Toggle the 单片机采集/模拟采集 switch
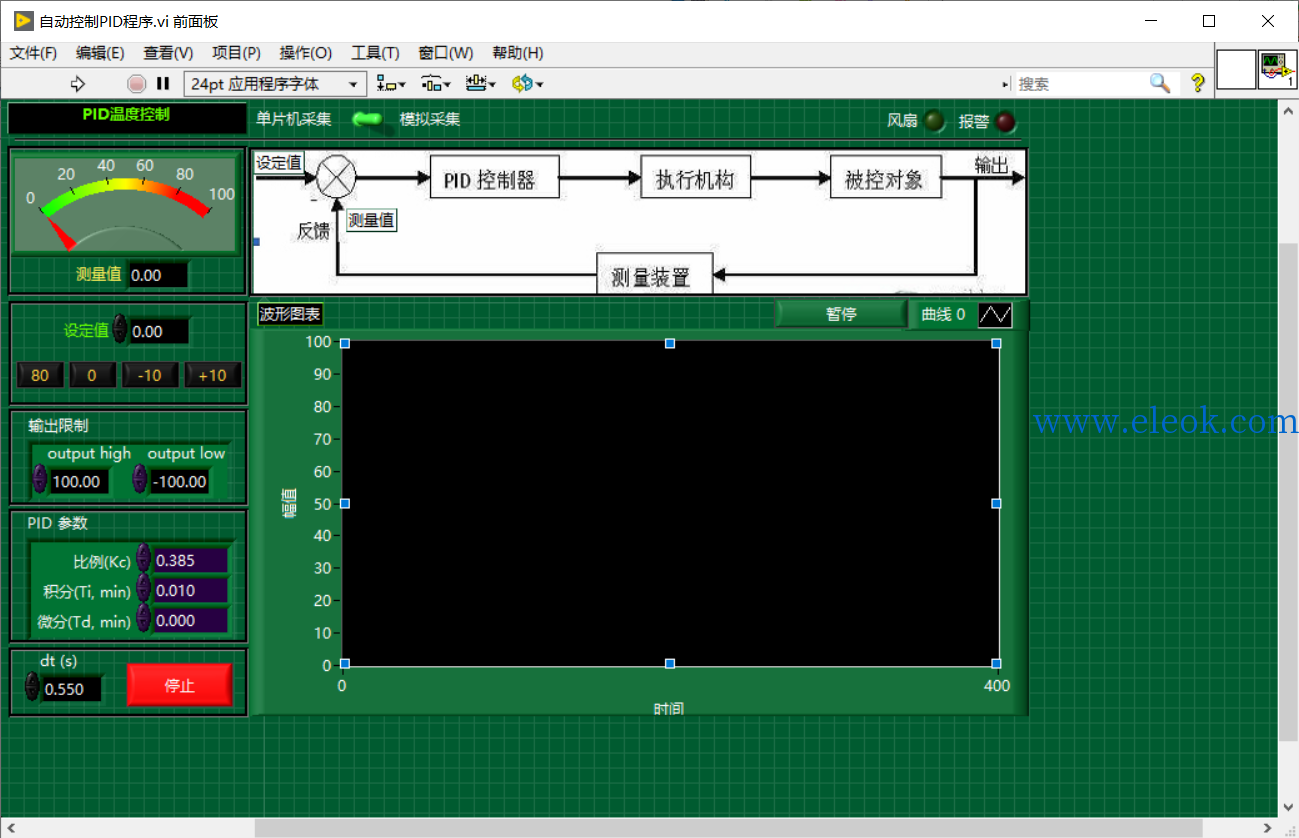Screen dimensions: 1299x838 [367, 120]
